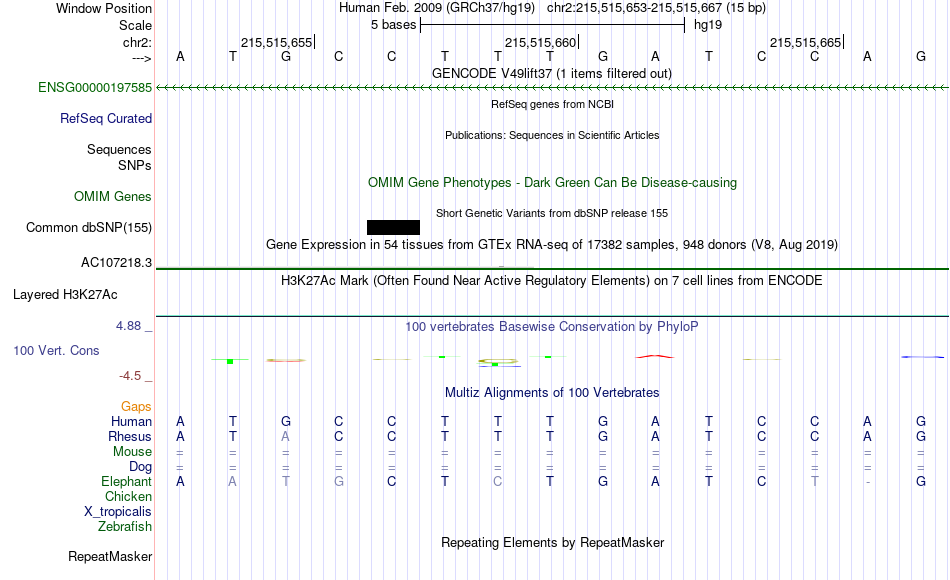
Task: Open the AC107218.3 GTEx gene label
Action: (116, 262)
